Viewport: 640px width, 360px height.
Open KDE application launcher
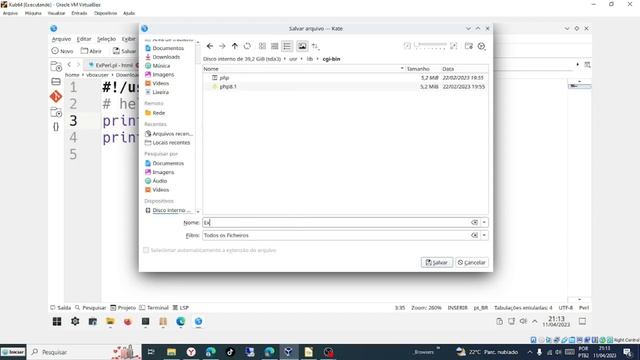point(57,322)
